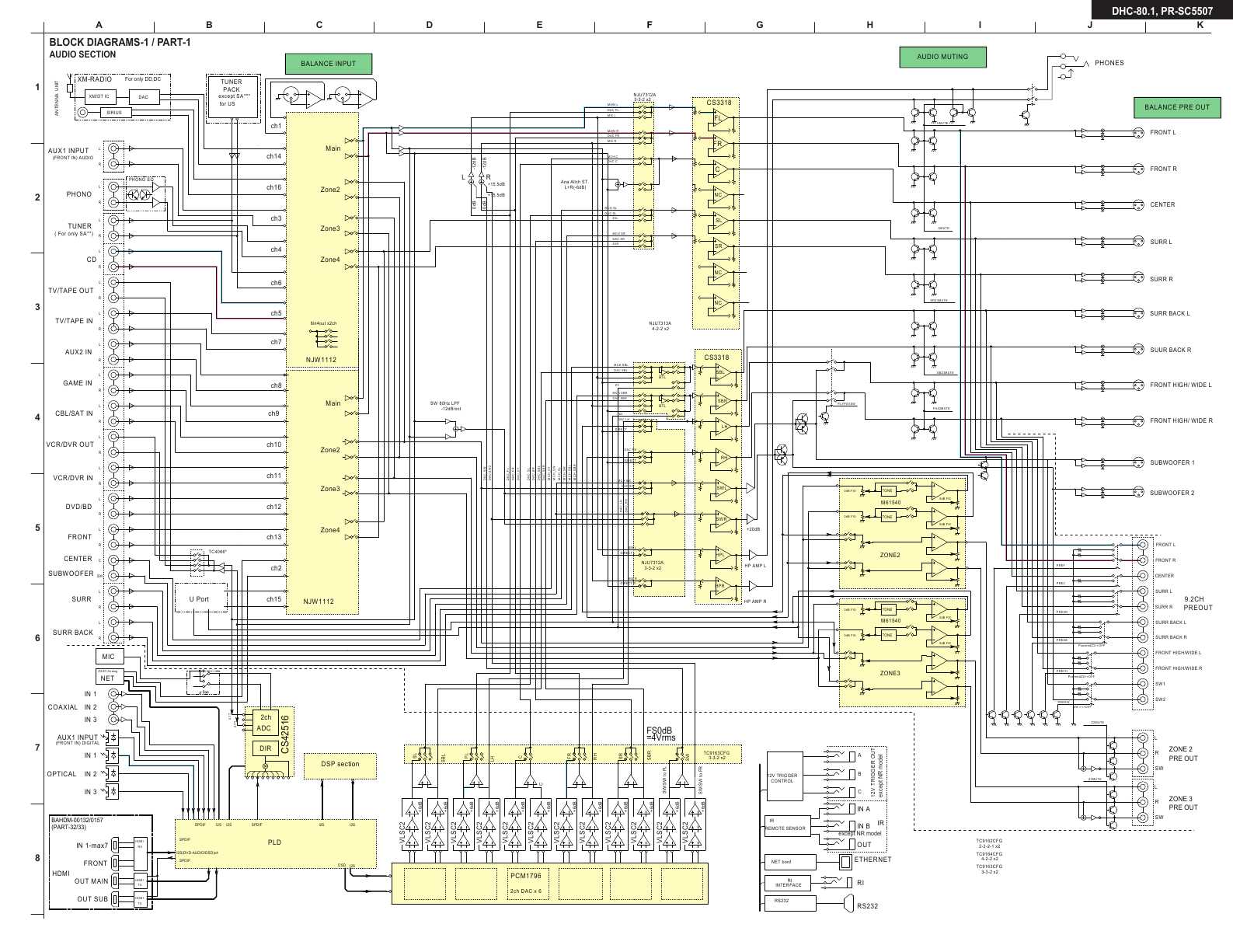Viewport: 1233px width, 952px height.
Task: Click the XM/DT IC block
Action: [x=99, y=97]
